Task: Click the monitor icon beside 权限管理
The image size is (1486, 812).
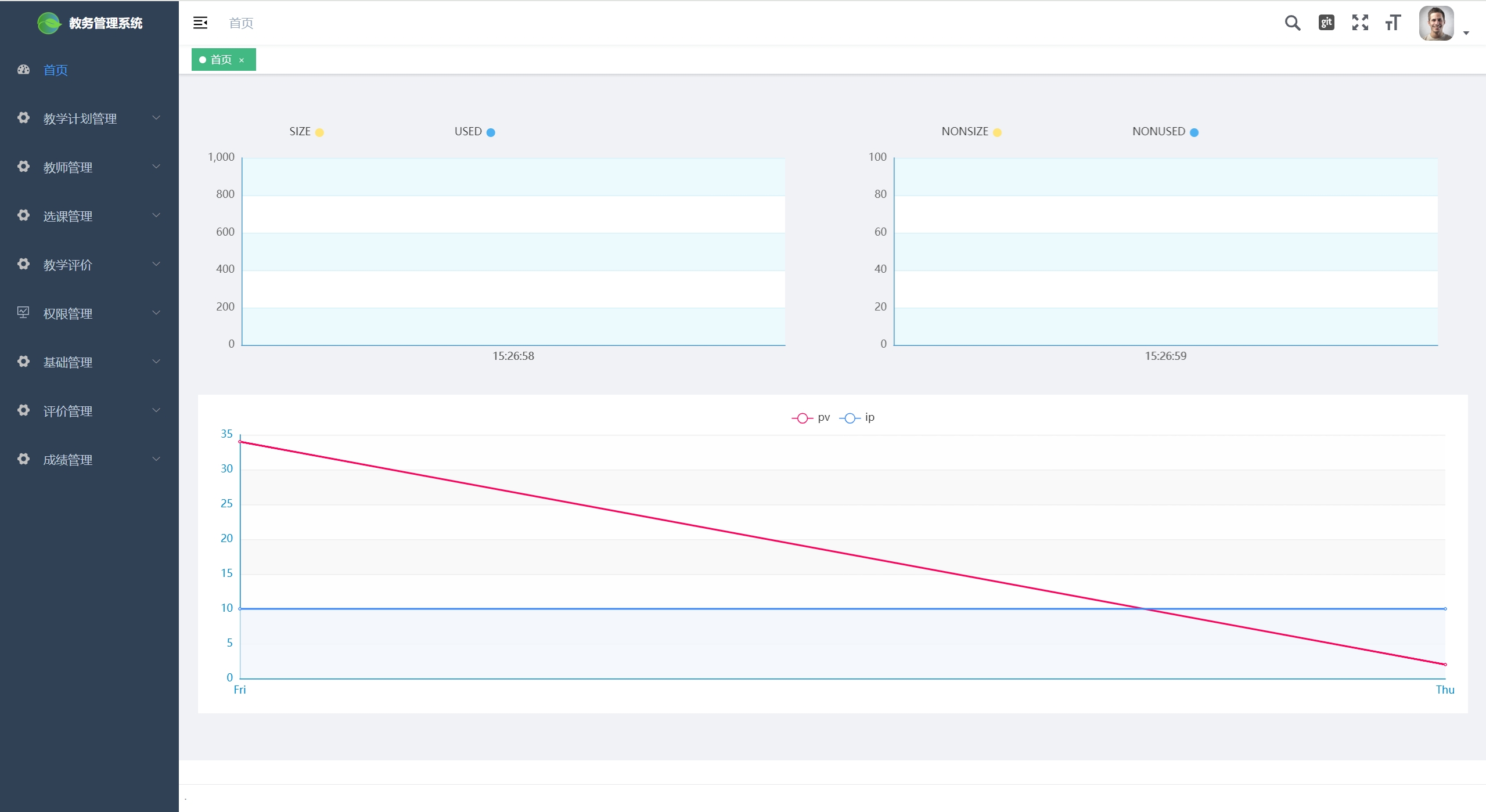Action: click(23, 313)
